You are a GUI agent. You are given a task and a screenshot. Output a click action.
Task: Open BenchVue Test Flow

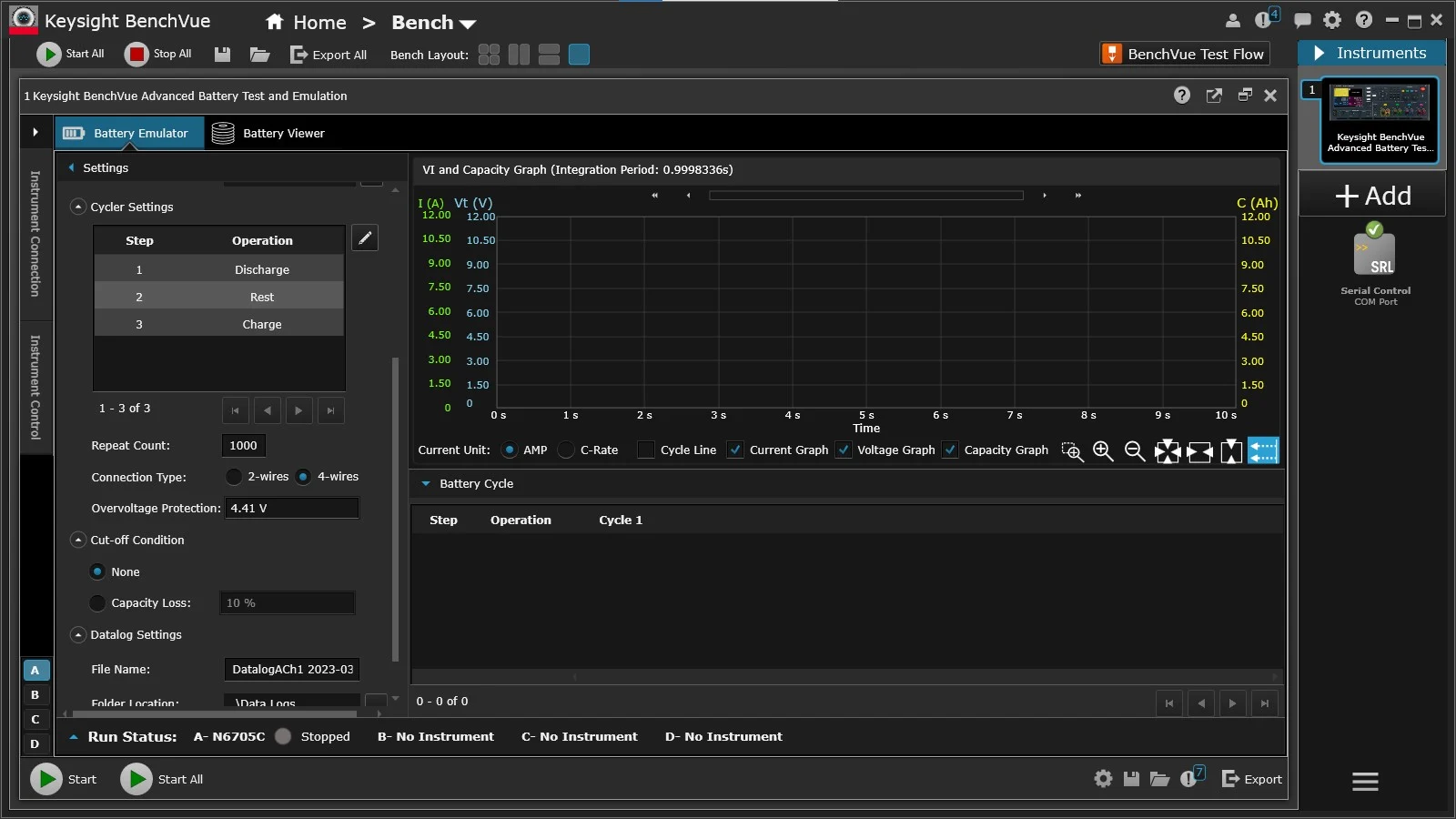click(x=1185, y=54)
